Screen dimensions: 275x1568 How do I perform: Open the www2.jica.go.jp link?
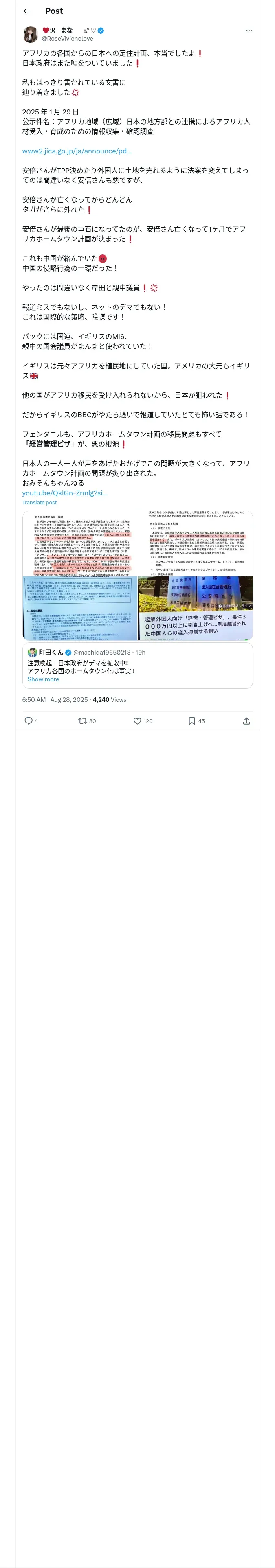tap(77, 151)
